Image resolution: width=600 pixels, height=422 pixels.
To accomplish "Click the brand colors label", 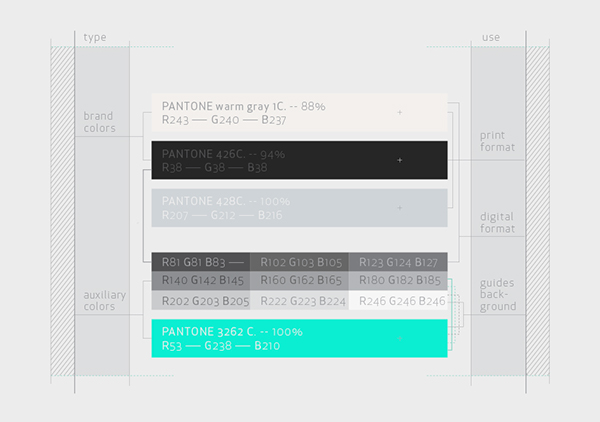I will coord(99,122).
